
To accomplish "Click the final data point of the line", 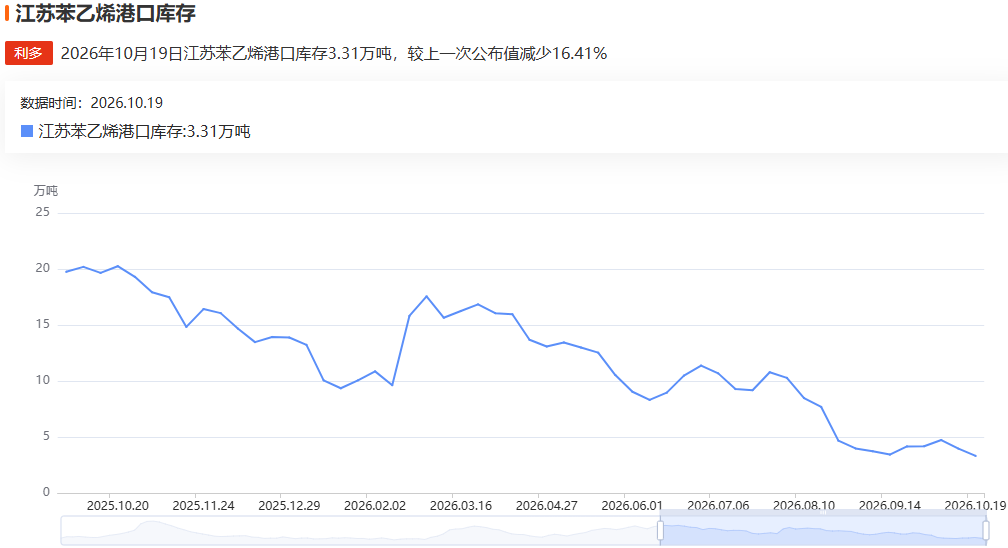I will pos(976,456).
